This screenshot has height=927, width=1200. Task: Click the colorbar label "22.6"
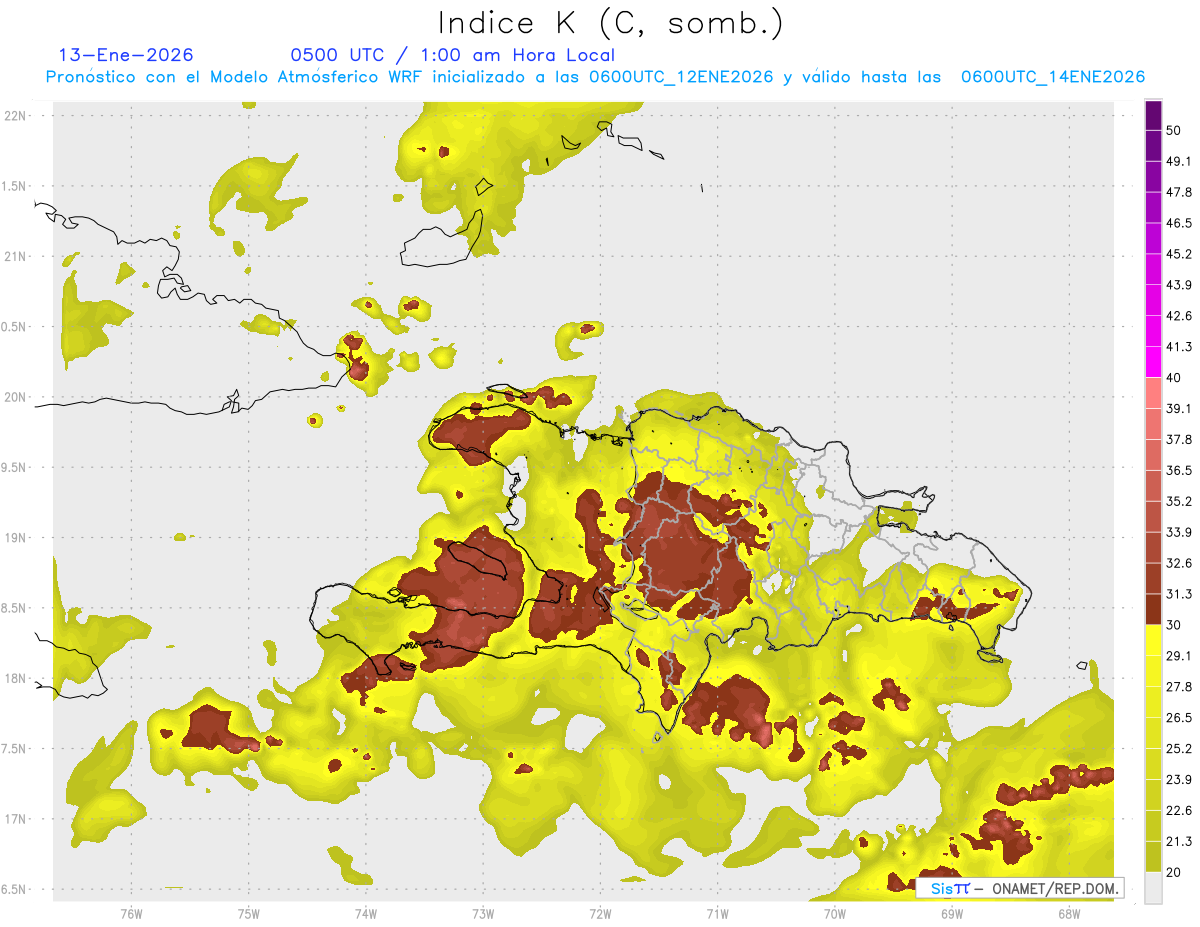[1178, 810]
